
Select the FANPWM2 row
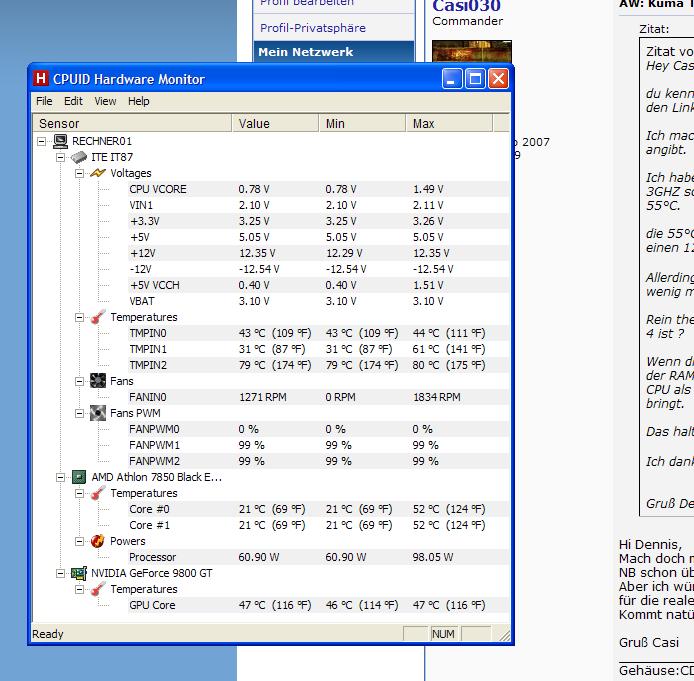pos(318,461)
